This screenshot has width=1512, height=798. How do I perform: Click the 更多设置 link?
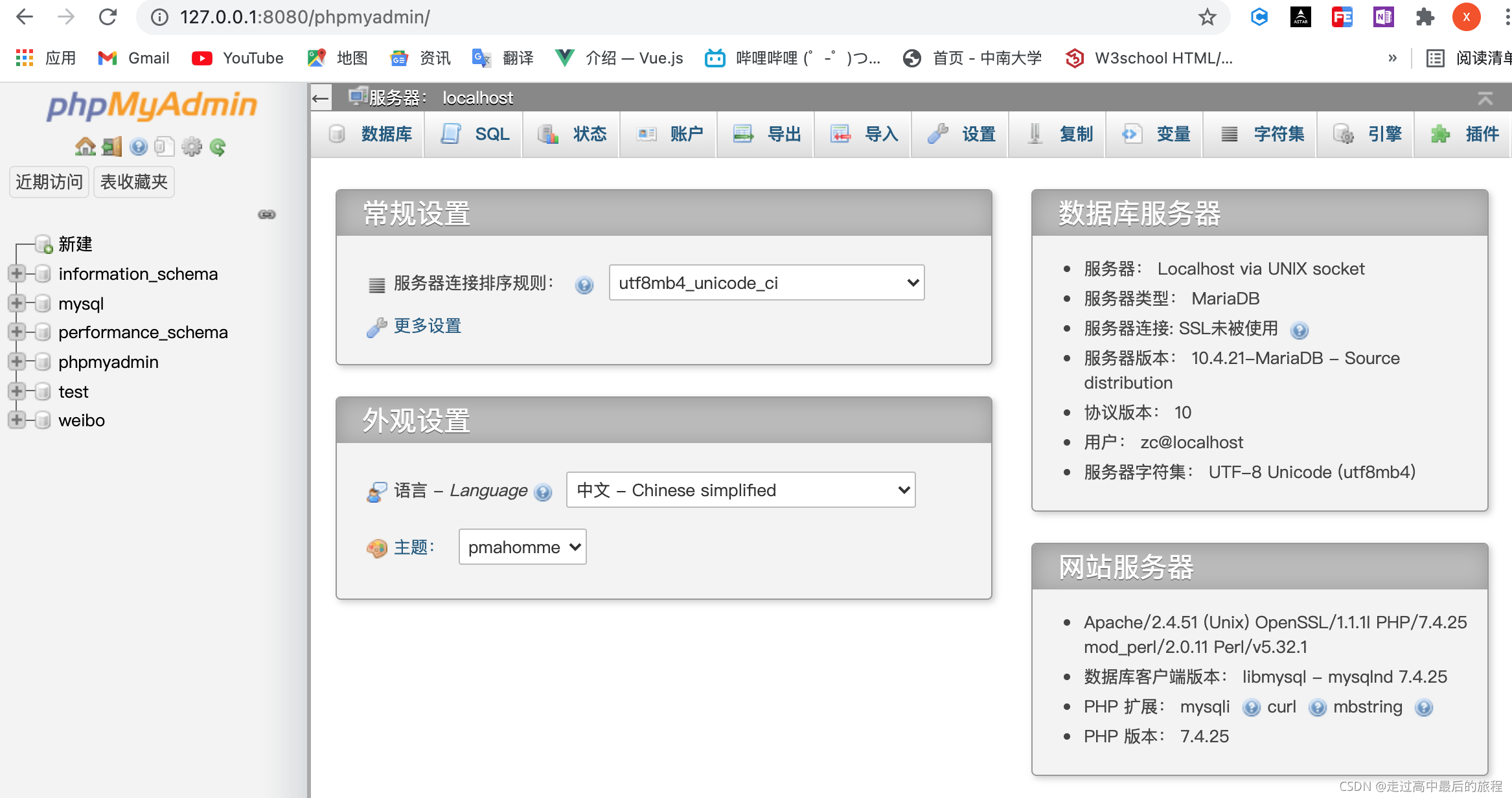(428, 326)
